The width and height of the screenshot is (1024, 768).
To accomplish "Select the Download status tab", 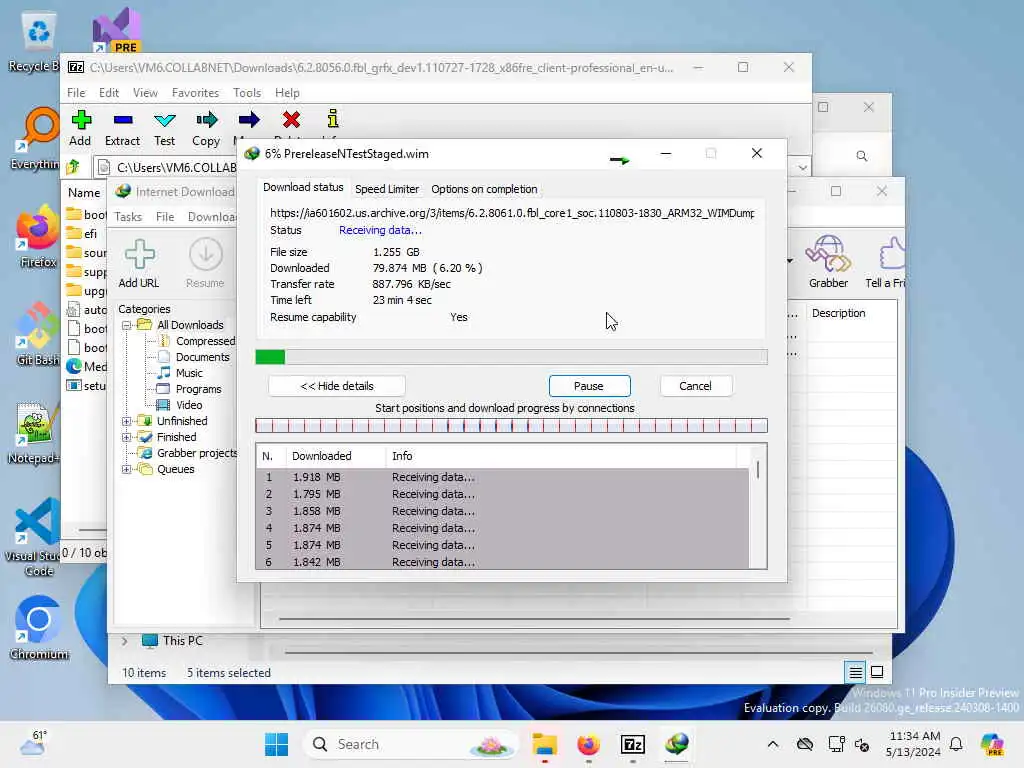I will [x=303, y=187].
